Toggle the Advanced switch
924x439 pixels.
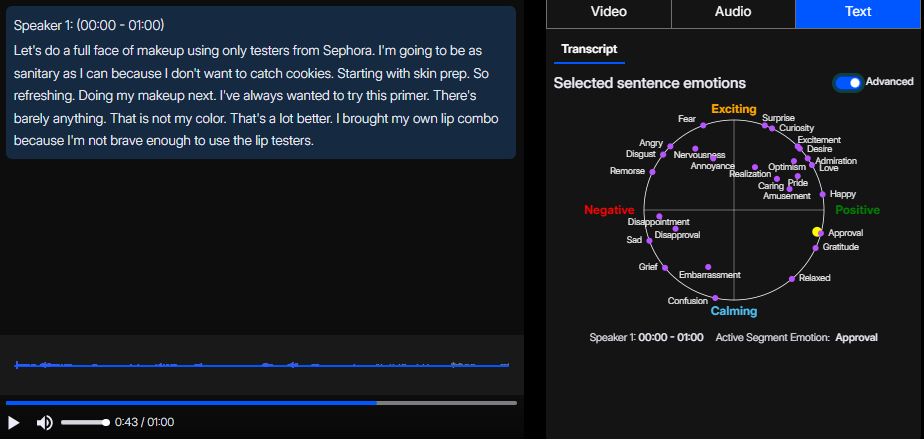point(848,83)
